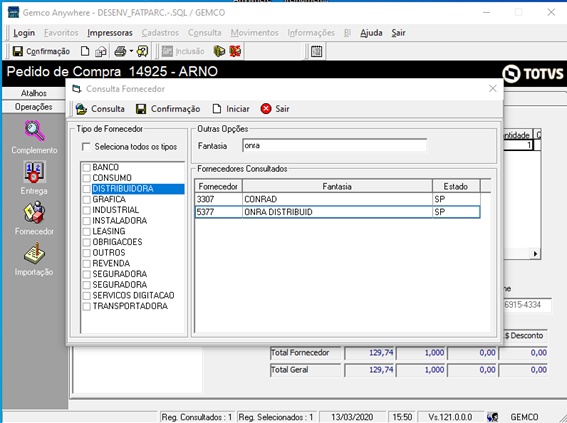
Task: Click the red Sair button in dialog
Action: point(275,109)
